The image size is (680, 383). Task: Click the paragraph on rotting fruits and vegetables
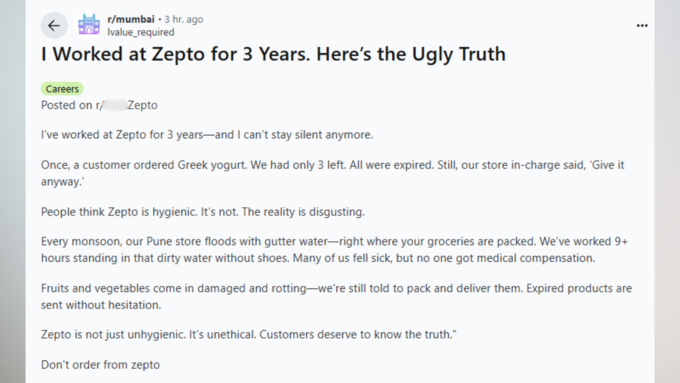[x=337, y=296]
